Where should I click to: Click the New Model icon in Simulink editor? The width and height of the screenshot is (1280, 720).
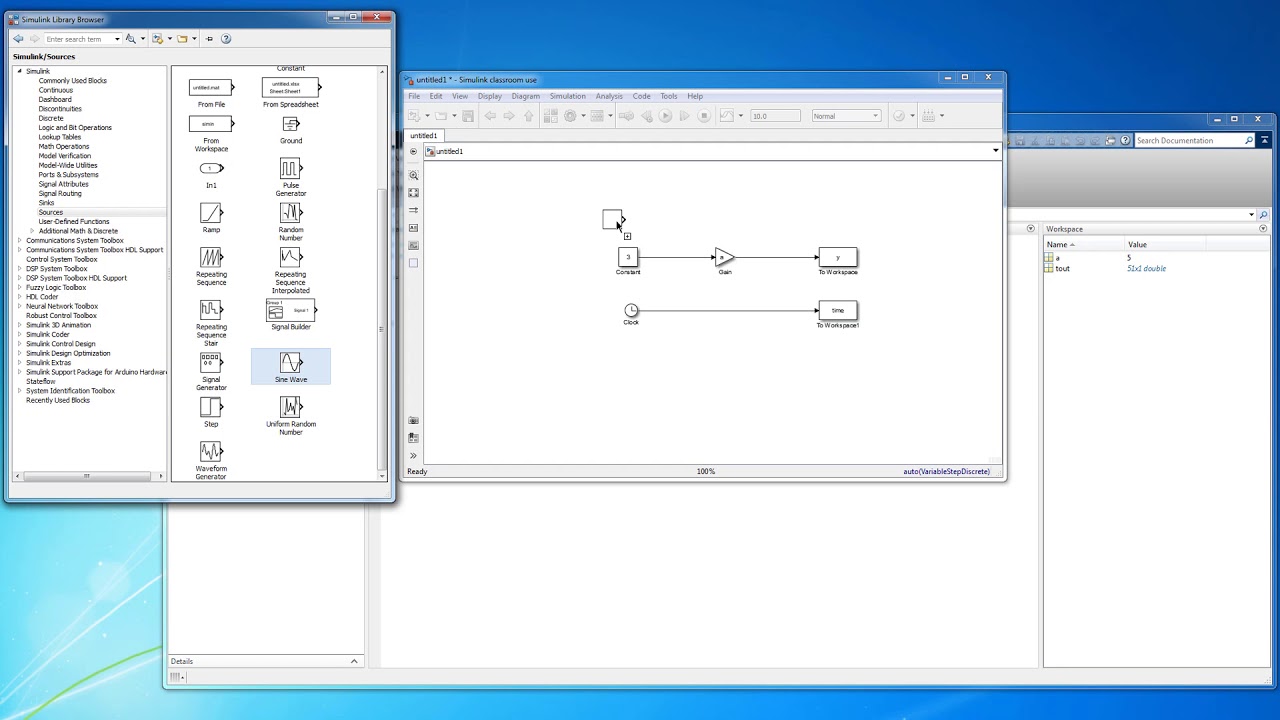tap(414, 116)
